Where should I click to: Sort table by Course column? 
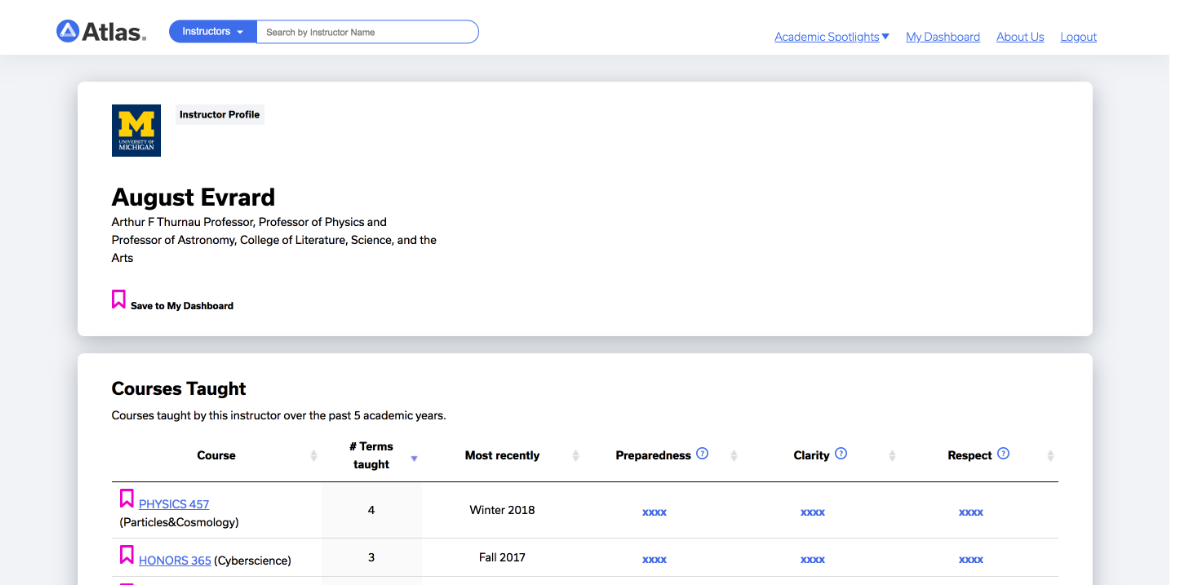[x=314, y=456]
